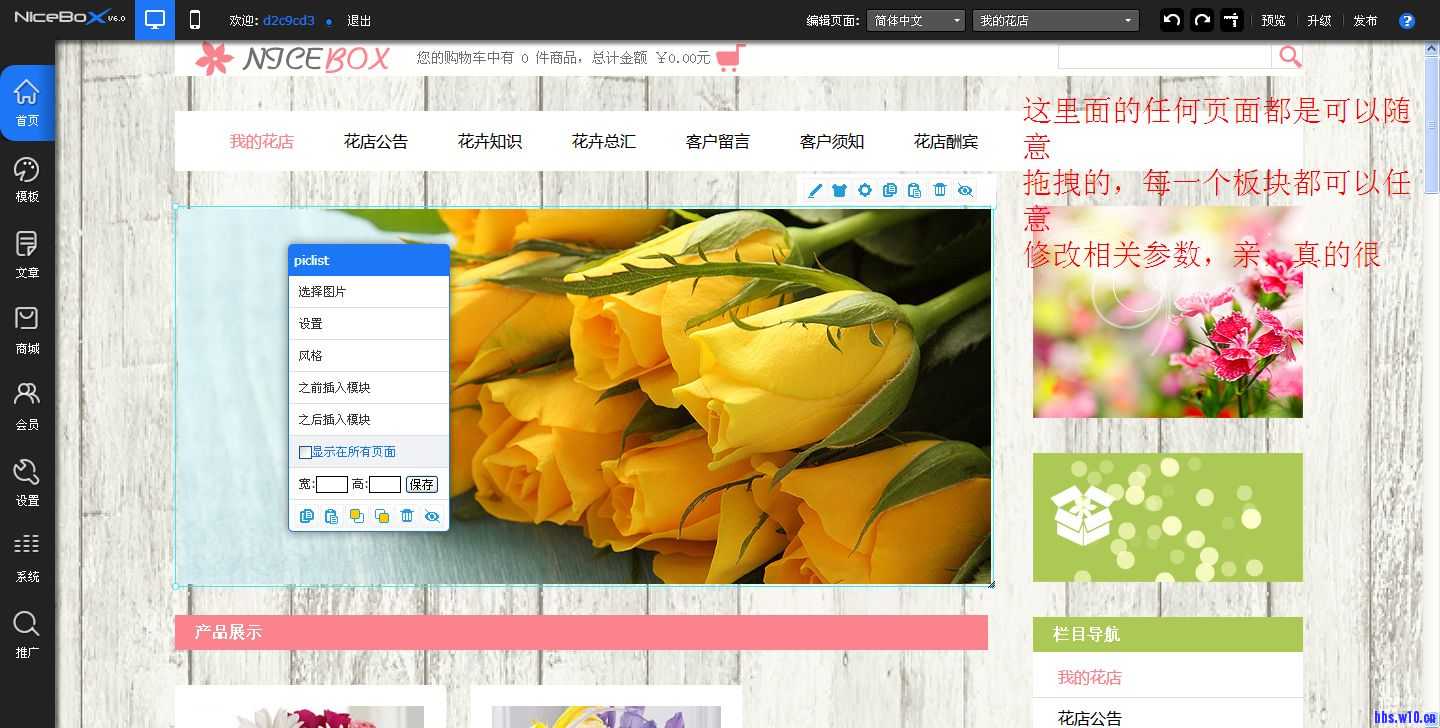Click the 发布 publish link
1440x728 pixels.
(1365, 21)
